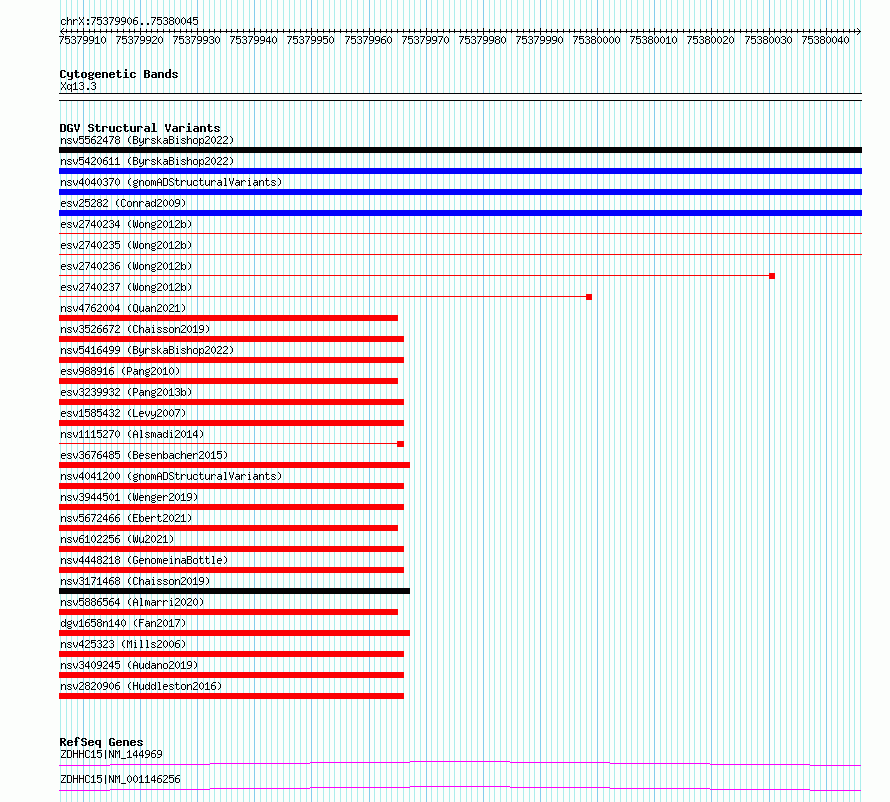Screen dimensions: 890x802
Task: Select esv1585432 (Levy2007) label
Action: click(123, 413)
